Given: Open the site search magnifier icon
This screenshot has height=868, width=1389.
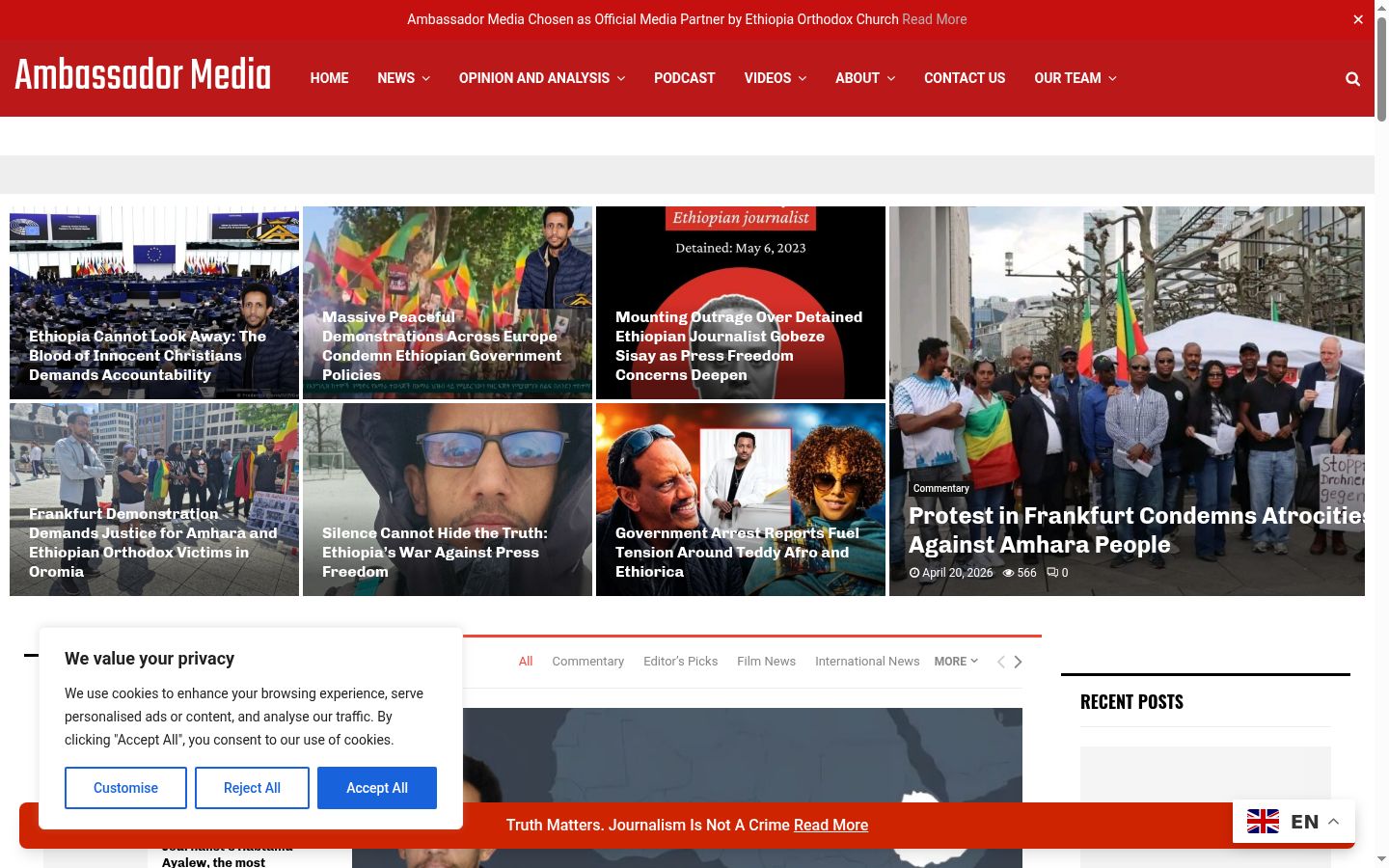Looking at the screenshot, I should pyautogui.click(x=1352, y=78).
